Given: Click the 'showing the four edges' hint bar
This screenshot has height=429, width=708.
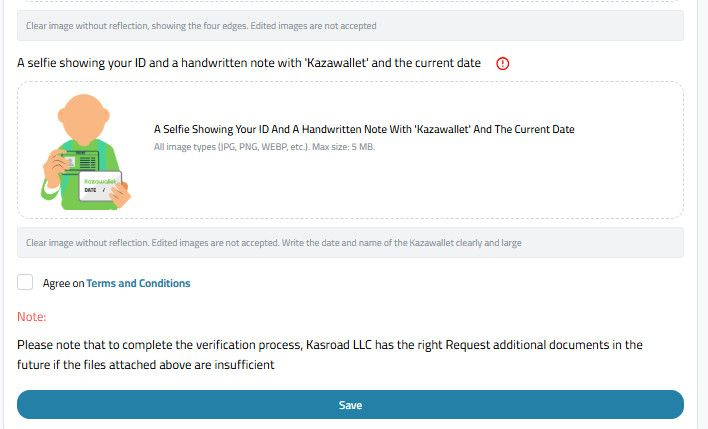Looking at the screenshot, I should (201, 25).
